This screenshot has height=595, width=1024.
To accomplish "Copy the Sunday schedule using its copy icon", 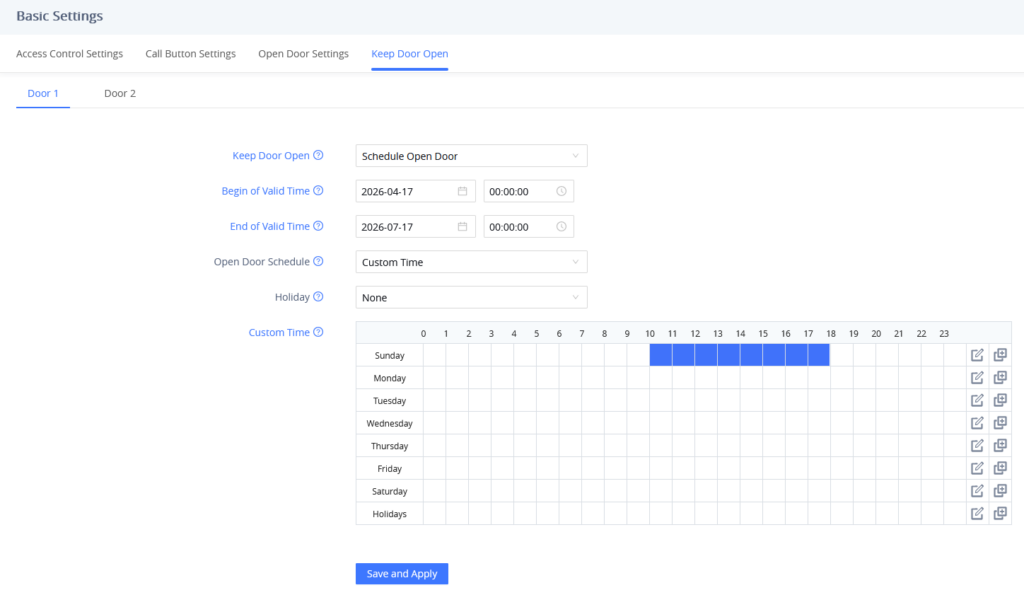I will pyautogui.click(x=1000, y=355).
